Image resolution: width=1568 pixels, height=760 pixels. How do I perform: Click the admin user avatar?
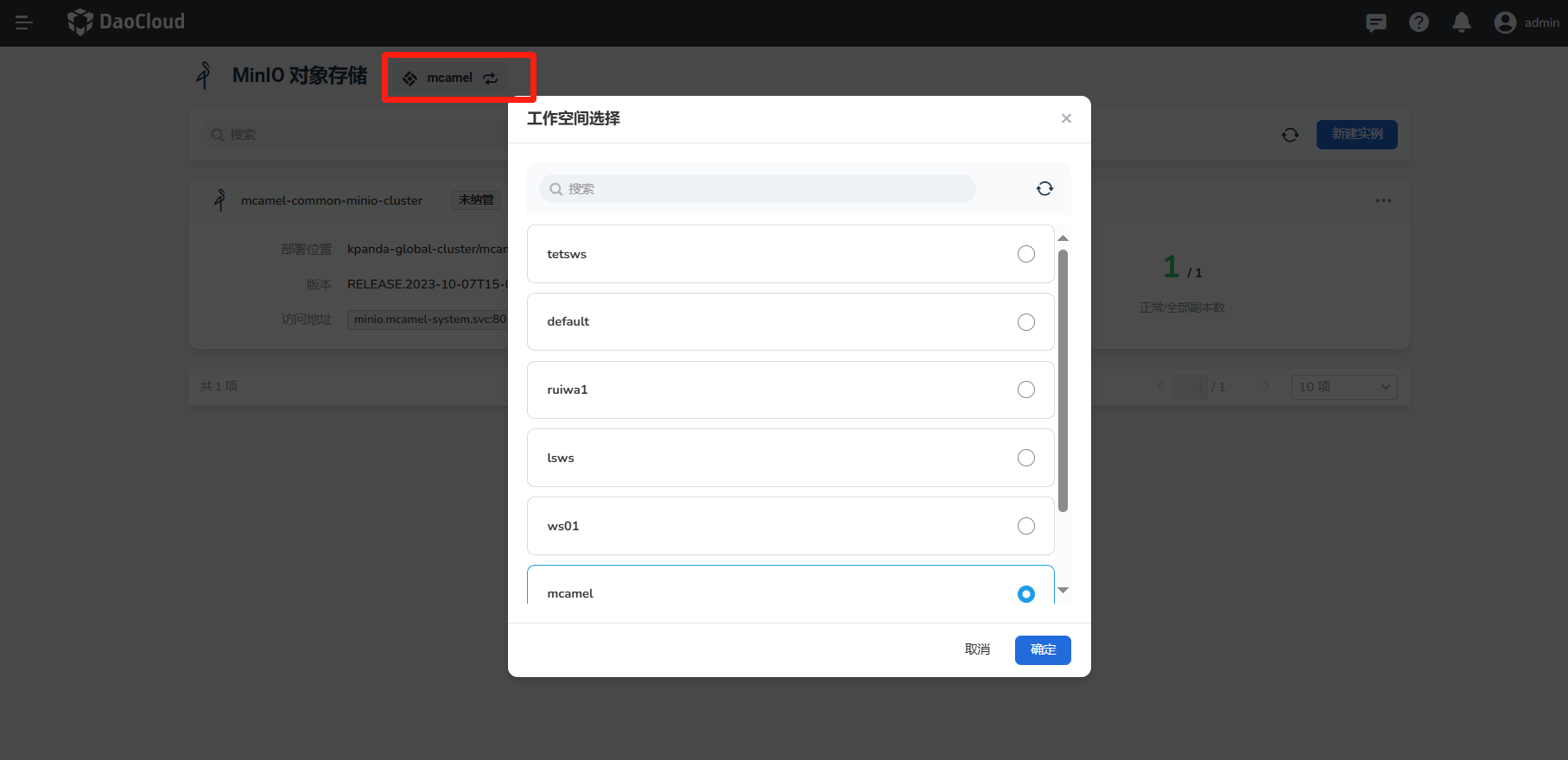(x=1505, y=22)
